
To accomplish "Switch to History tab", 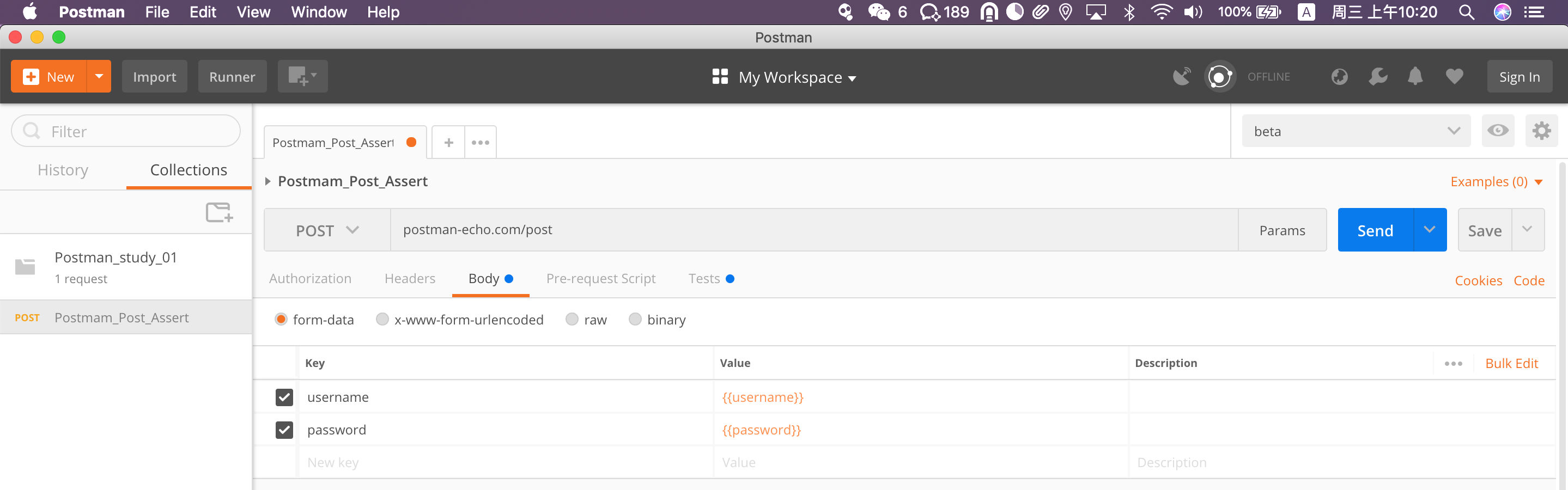I will pos(63,170).
